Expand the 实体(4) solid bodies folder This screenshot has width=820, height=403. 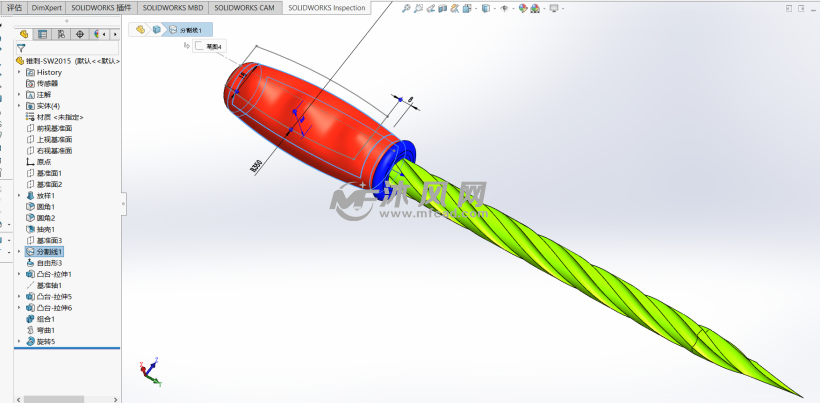point(19,106)
